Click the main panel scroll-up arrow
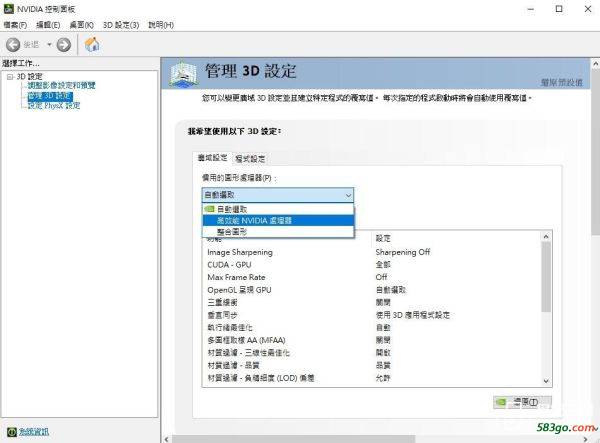This screenshot has height=443, width=600. (x=596, y=64)
